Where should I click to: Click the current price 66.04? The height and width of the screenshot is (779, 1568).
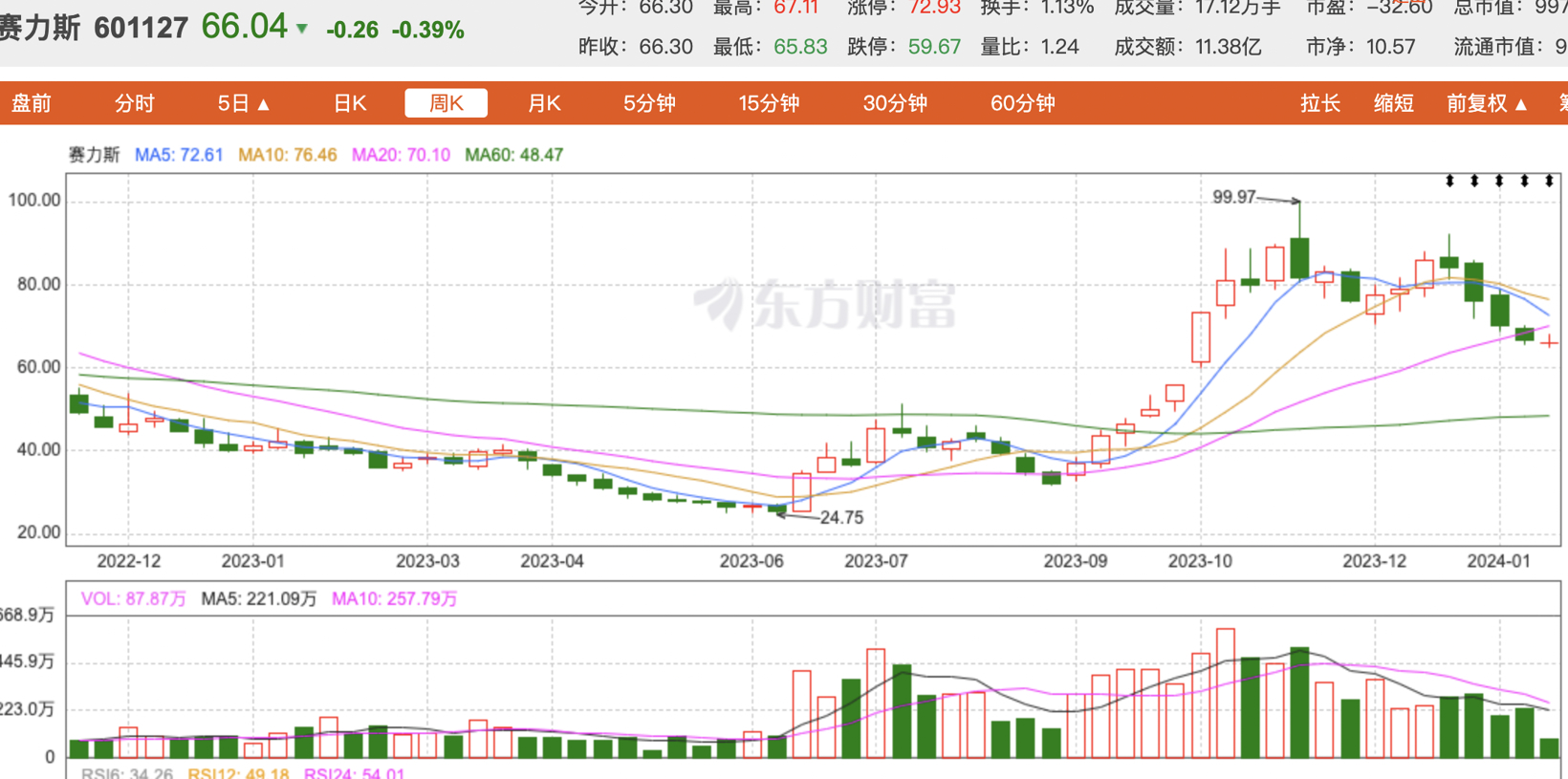[245, 27]
